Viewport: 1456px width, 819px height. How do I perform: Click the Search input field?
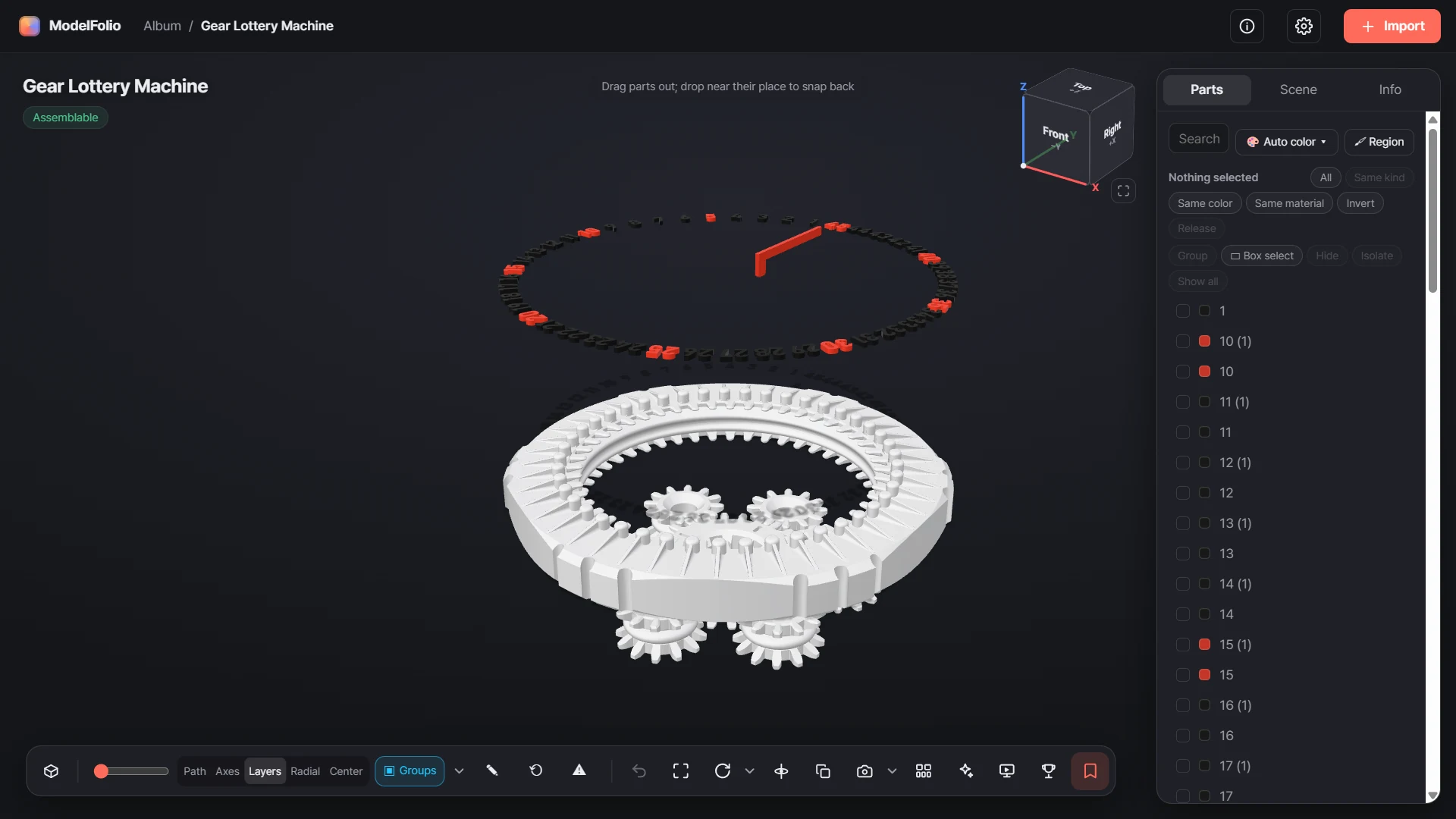click(1199, 140)
